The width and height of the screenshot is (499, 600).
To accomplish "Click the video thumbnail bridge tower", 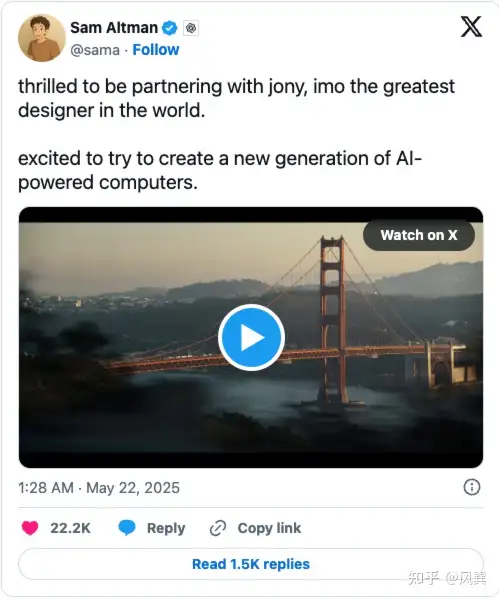I will click(x=332, y=320).
